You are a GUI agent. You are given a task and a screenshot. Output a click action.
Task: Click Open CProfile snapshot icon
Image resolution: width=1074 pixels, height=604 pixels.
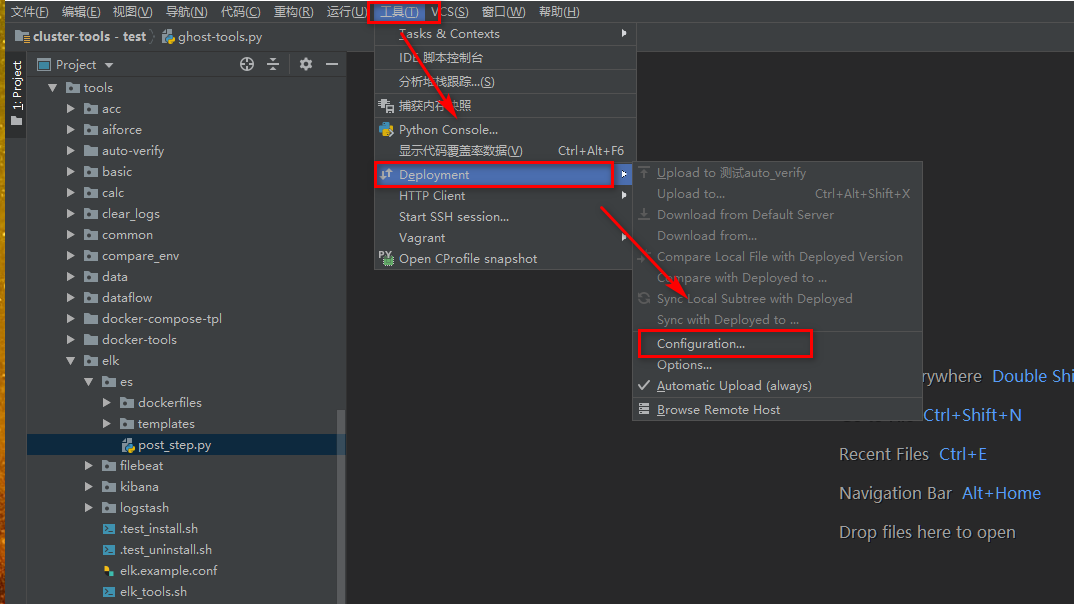click(x=386, y=258)
